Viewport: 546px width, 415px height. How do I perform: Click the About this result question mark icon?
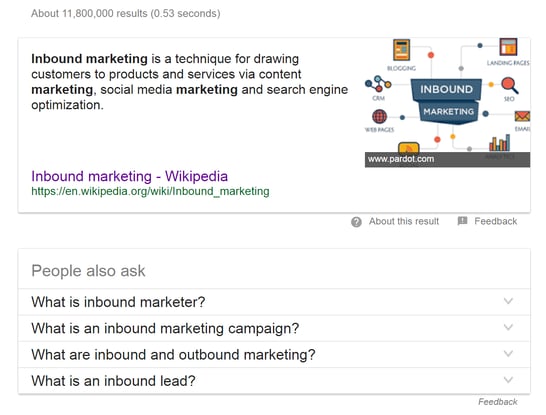point(356,222)
